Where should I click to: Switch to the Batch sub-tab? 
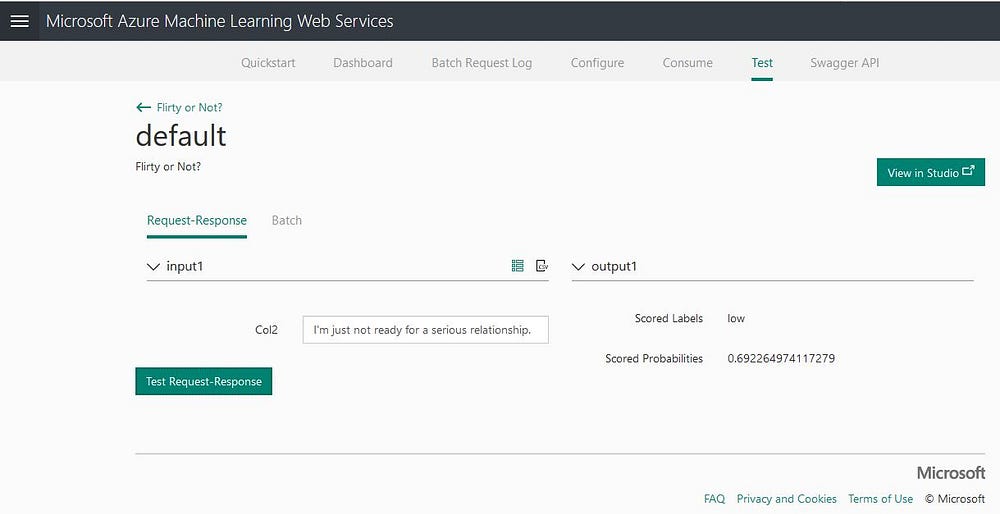(286, 220)
